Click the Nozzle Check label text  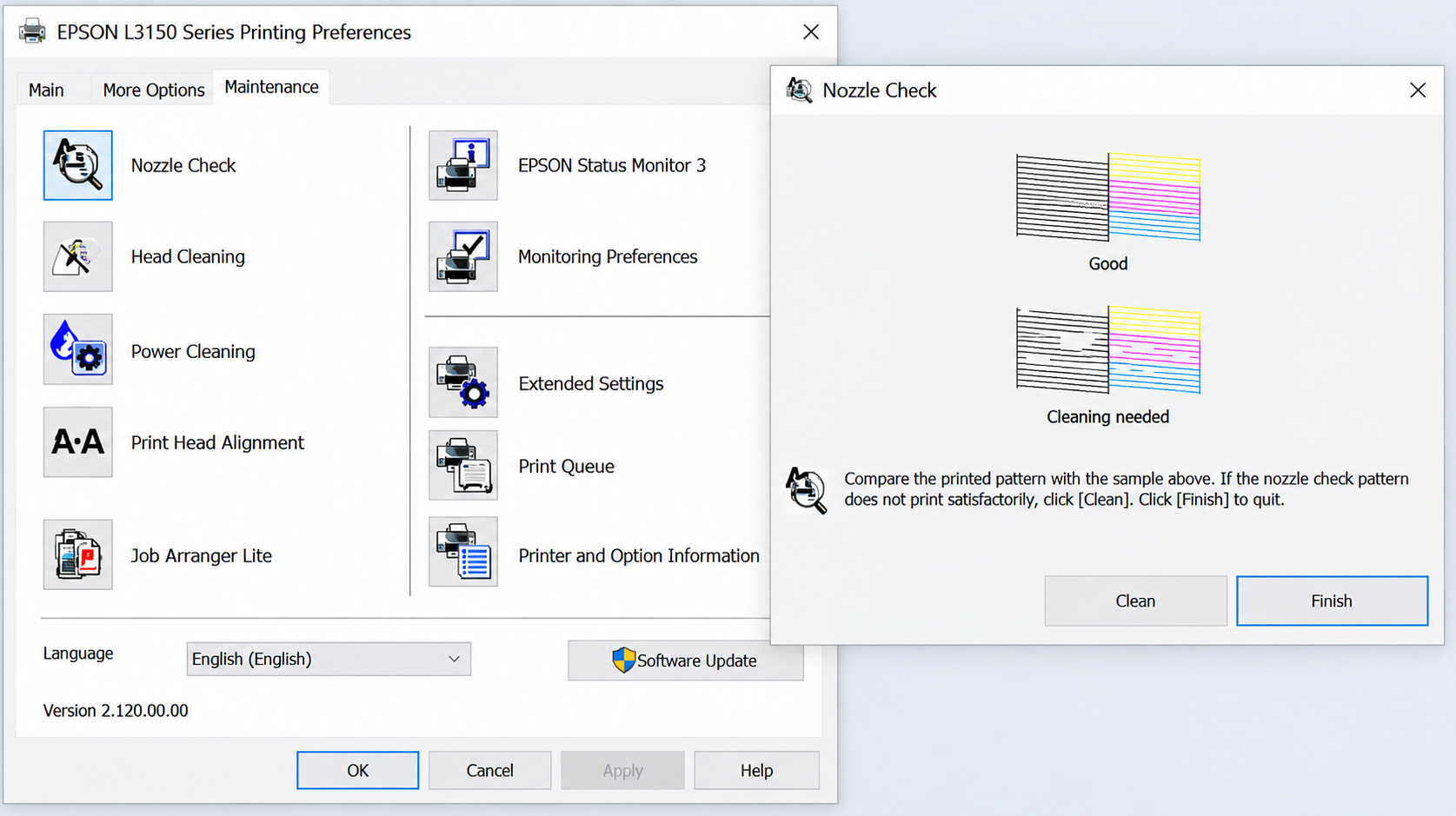183,165
